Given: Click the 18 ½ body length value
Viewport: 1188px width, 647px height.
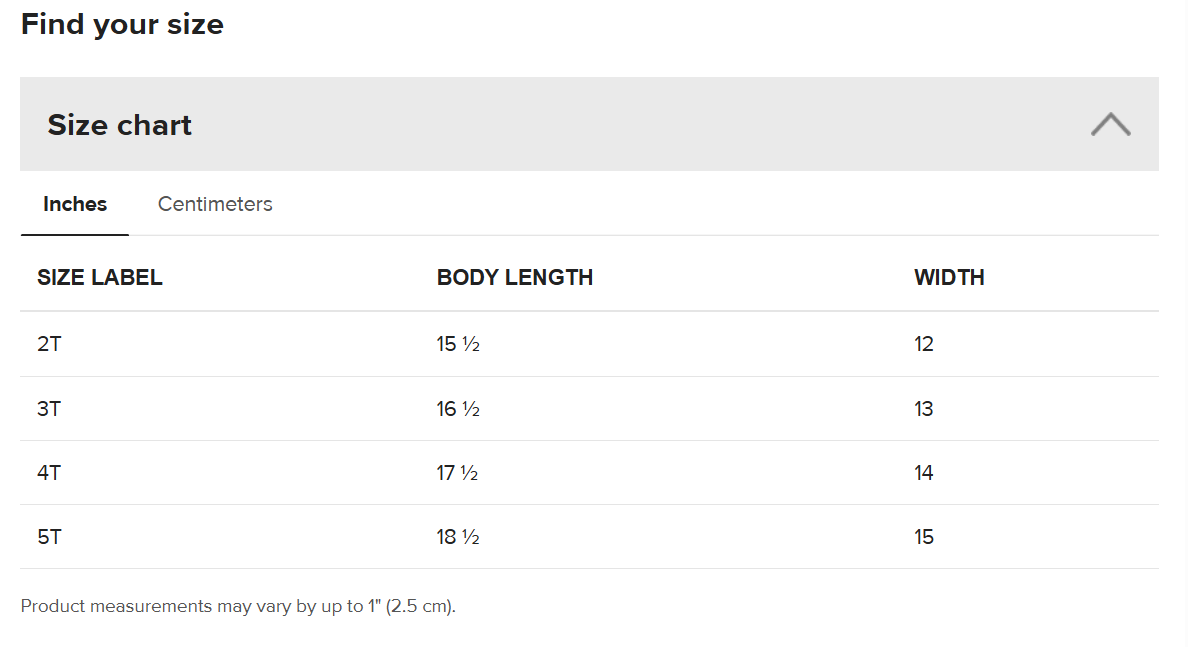Looking at the screenshot, I should coord(458,537).
